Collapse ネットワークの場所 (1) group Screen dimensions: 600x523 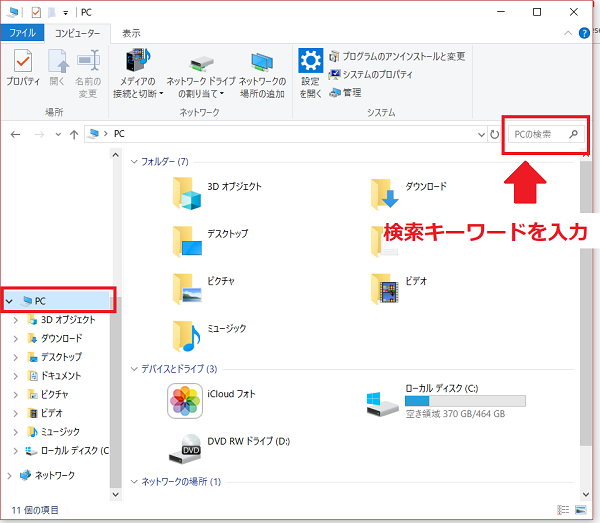click(x=134, y=481)
